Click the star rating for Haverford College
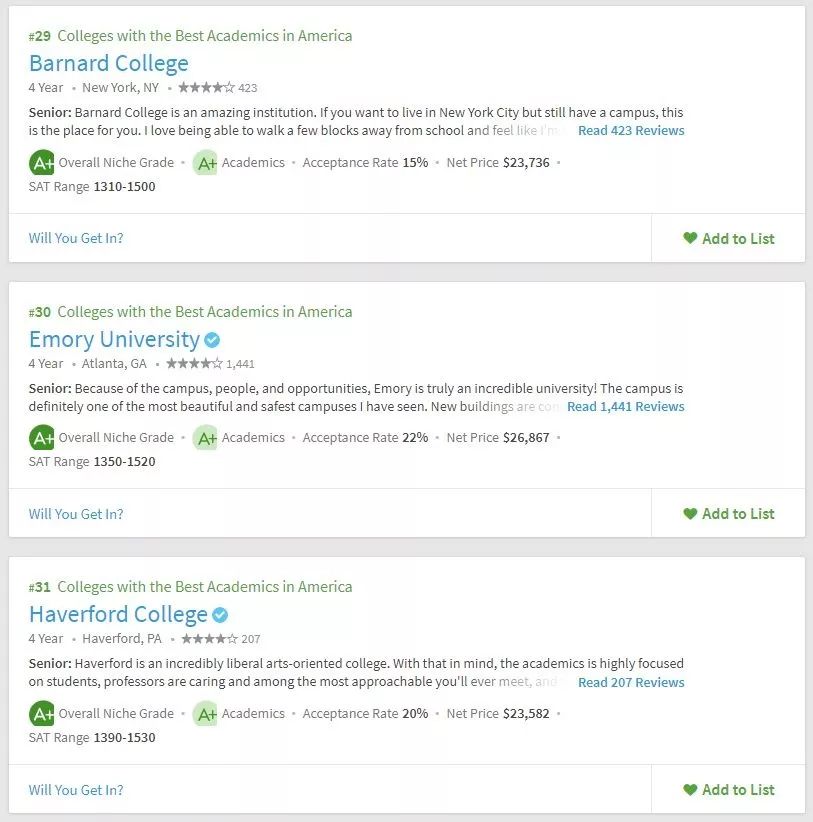The width and height of the screenshot is (813, 822). coord(208,639)
